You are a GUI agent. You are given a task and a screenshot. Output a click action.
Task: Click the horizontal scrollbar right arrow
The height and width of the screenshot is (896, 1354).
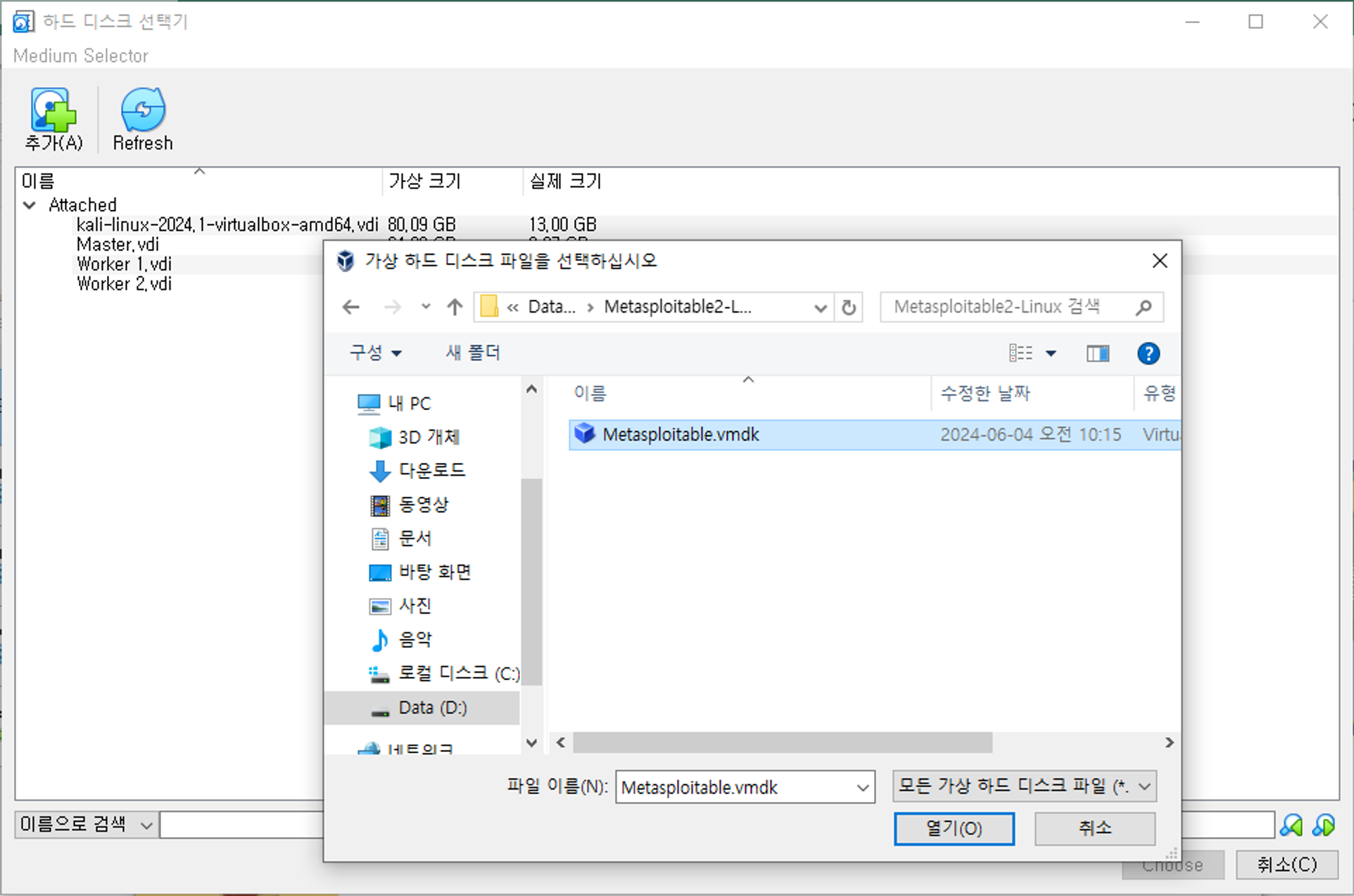point(1169,742)
